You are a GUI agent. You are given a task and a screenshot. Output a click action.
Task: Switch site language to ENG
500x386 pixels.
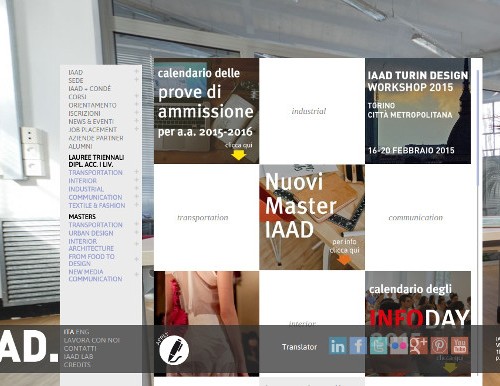click(x=82, y=332)
